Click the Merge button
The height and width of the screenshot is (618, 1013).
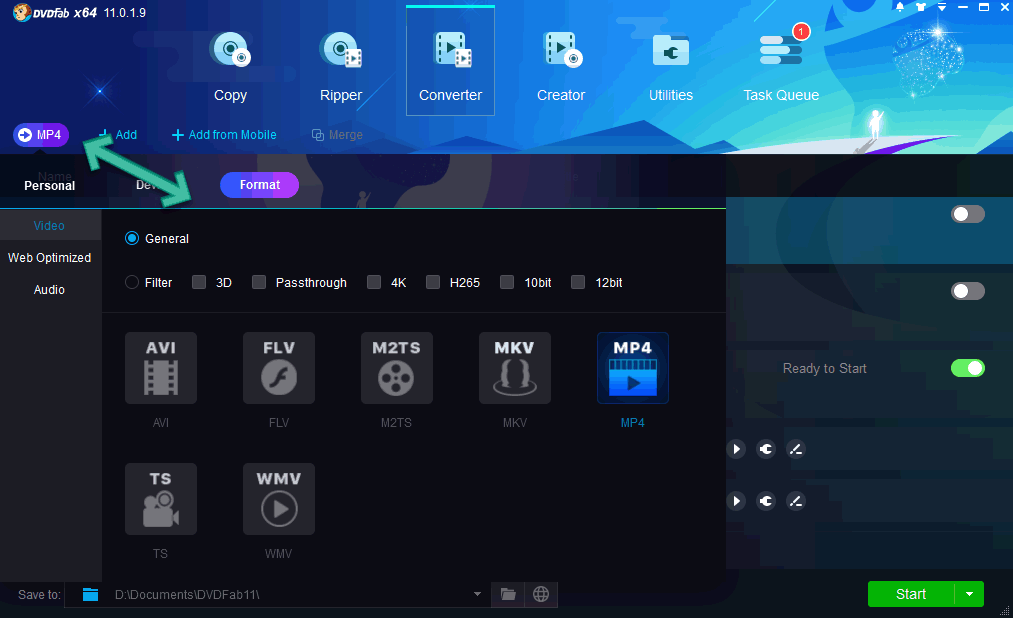coord(337,135)
